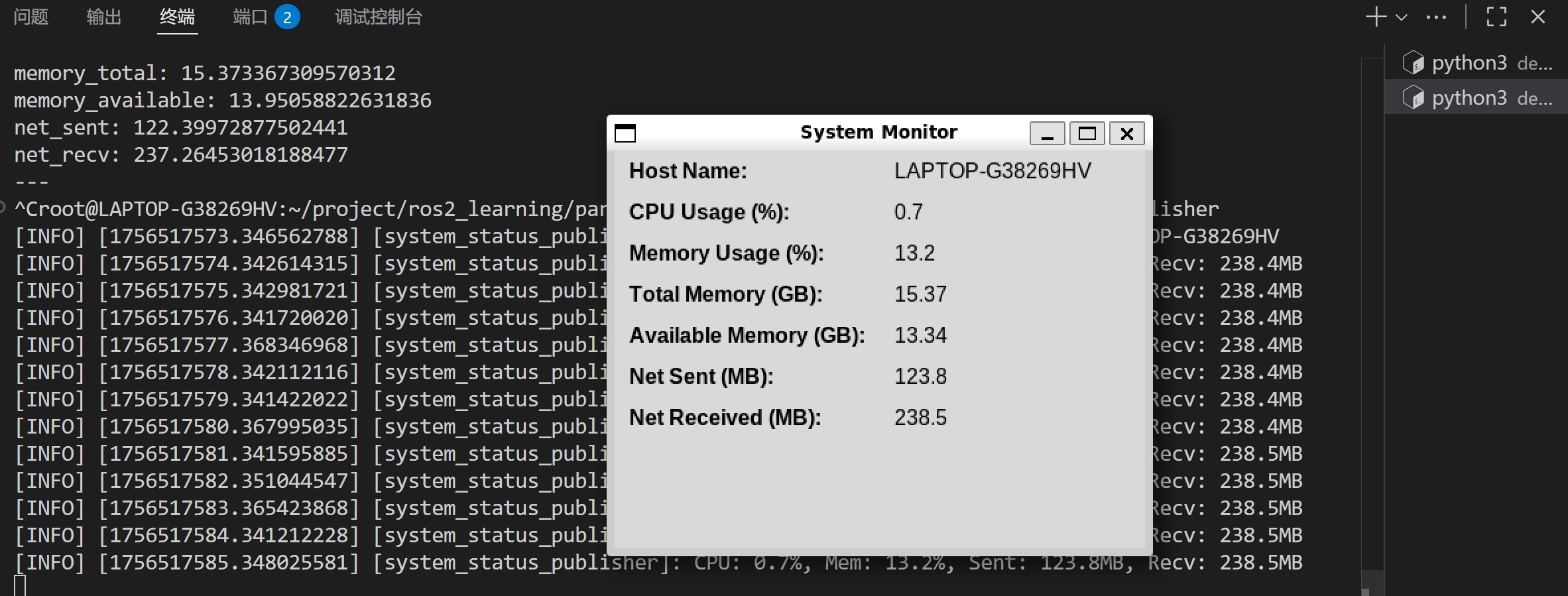Click the System Monitor title bar text
Image resolution: width=1568 pixels, height=596 pixels.
pyautogui.click(x=878, y=133)
